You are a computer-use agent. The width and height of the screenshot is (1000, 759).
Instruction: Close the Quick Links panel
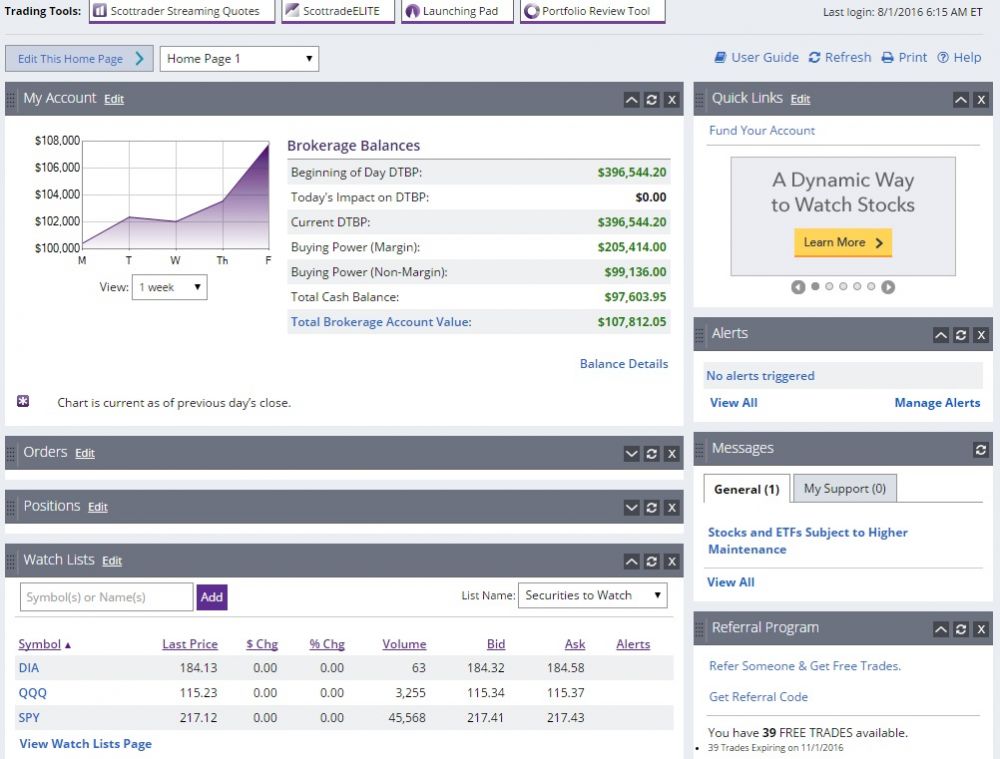click(x=981, y=100)
